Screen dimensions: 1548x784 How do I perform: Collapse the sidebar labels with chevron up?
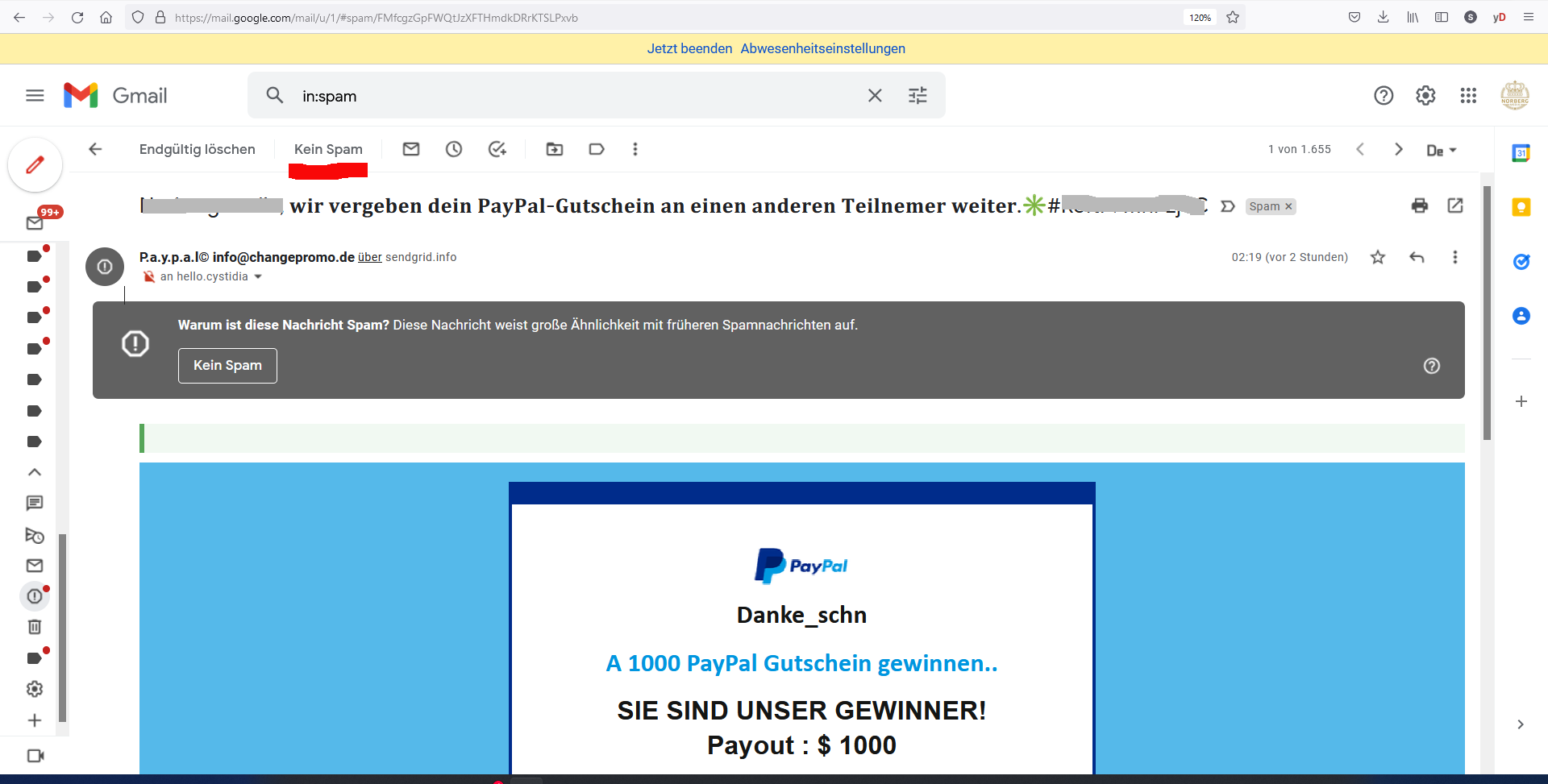click(35, 472)
